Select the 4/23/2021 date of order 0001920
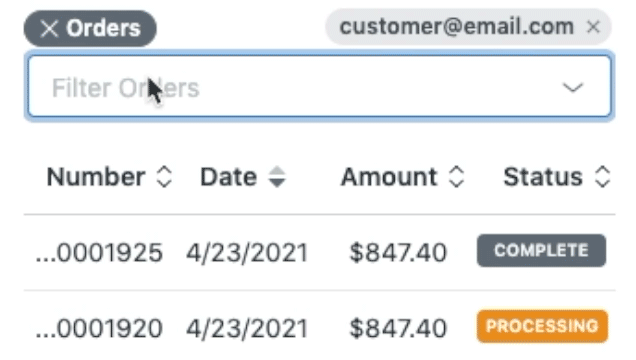The image size is (636, 360). 247,328
